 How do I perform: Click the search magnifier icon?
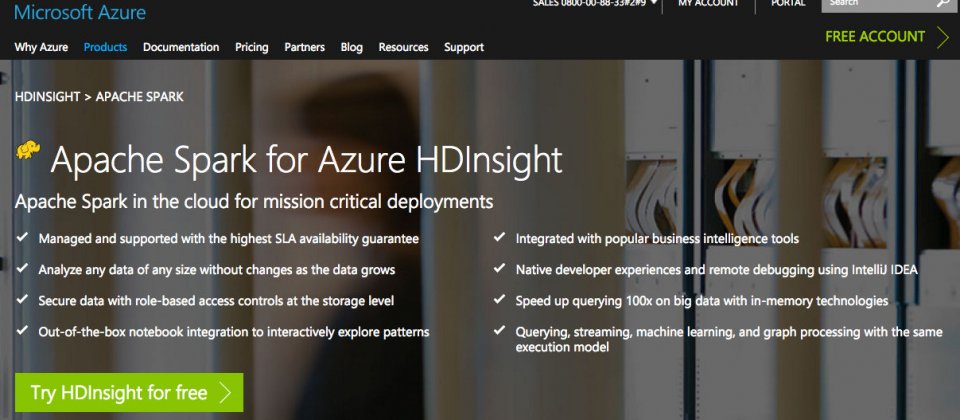pyautogui.click(x=943, y=4)
